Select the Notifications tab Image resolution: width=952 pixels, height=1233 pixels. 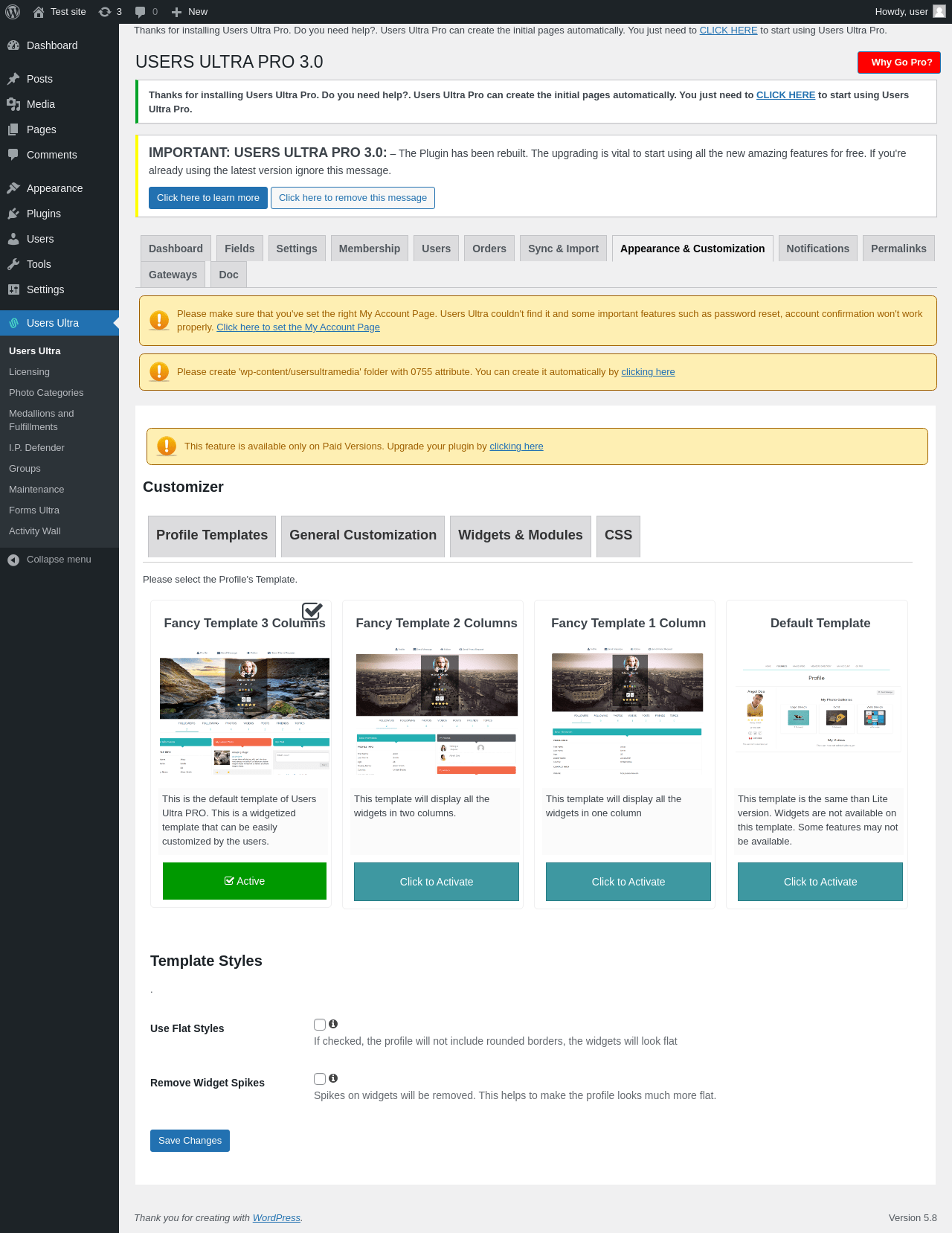pyautogui.click(x=818, y=249)
